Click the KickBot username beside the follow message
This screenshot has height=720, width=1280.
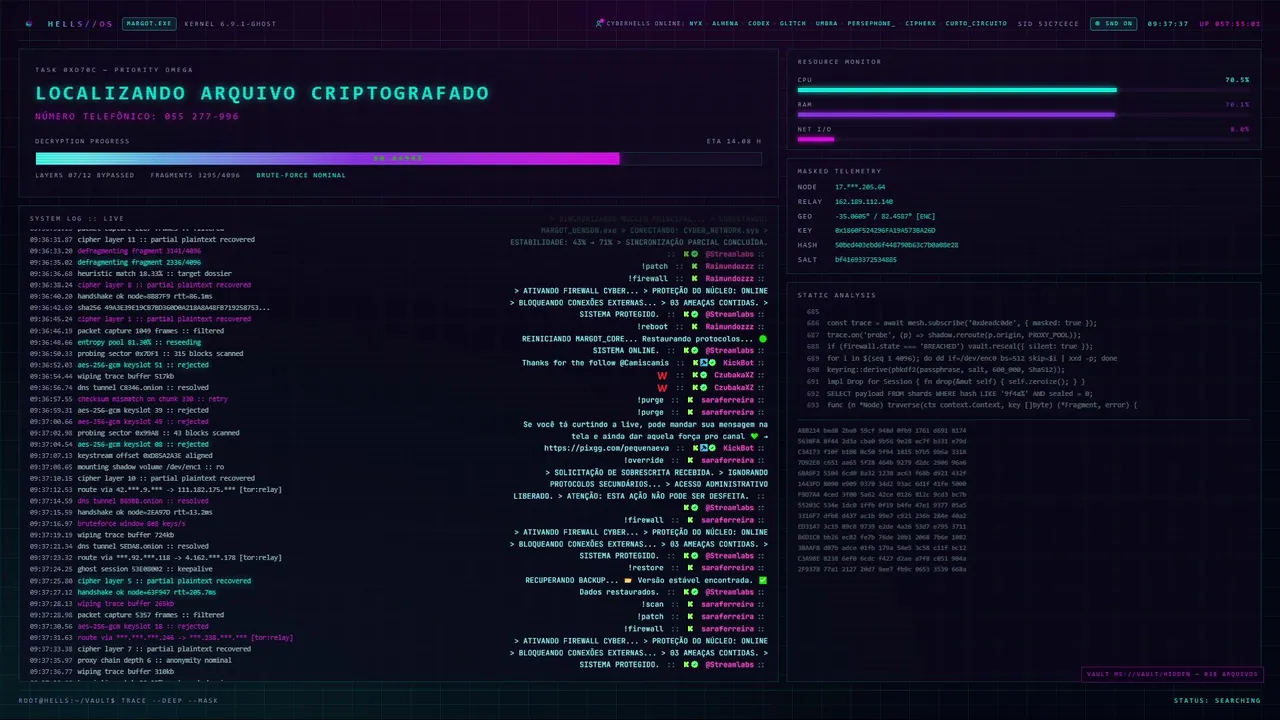739,363
